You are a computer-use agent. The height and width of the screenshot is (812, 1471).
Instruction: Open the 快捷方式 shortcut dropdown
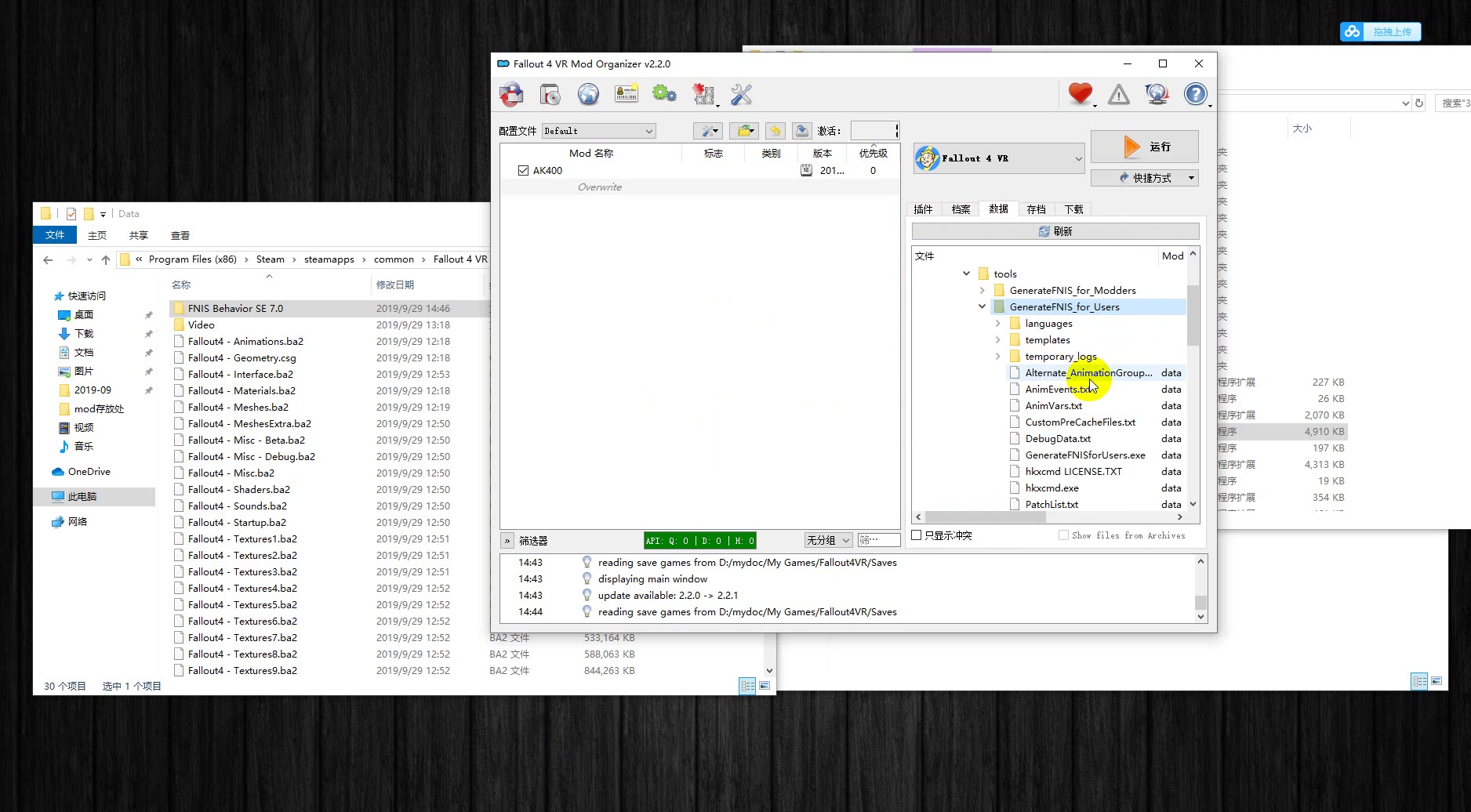(1145, 178)
